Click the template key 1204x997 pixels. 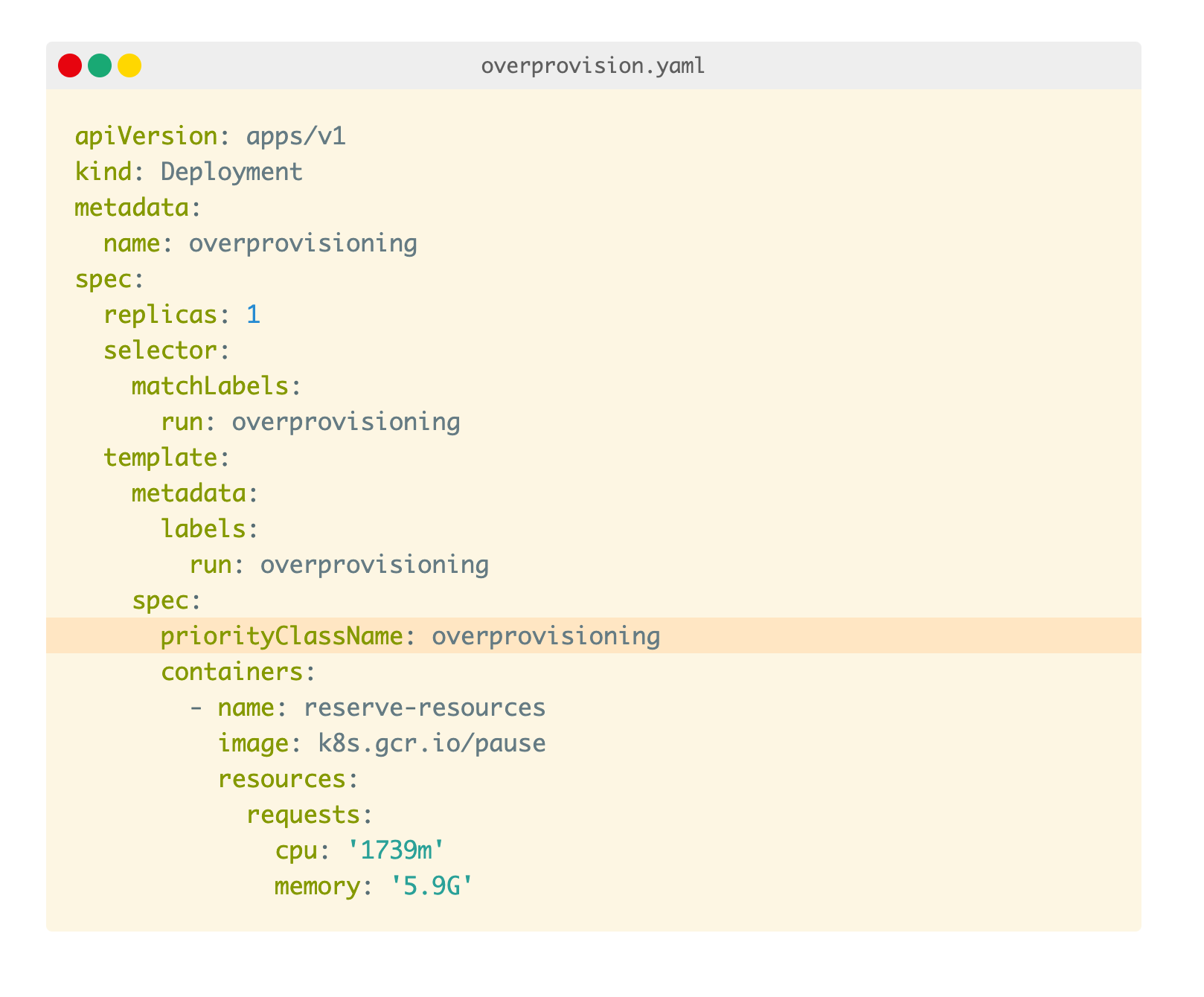pos(160,458)
